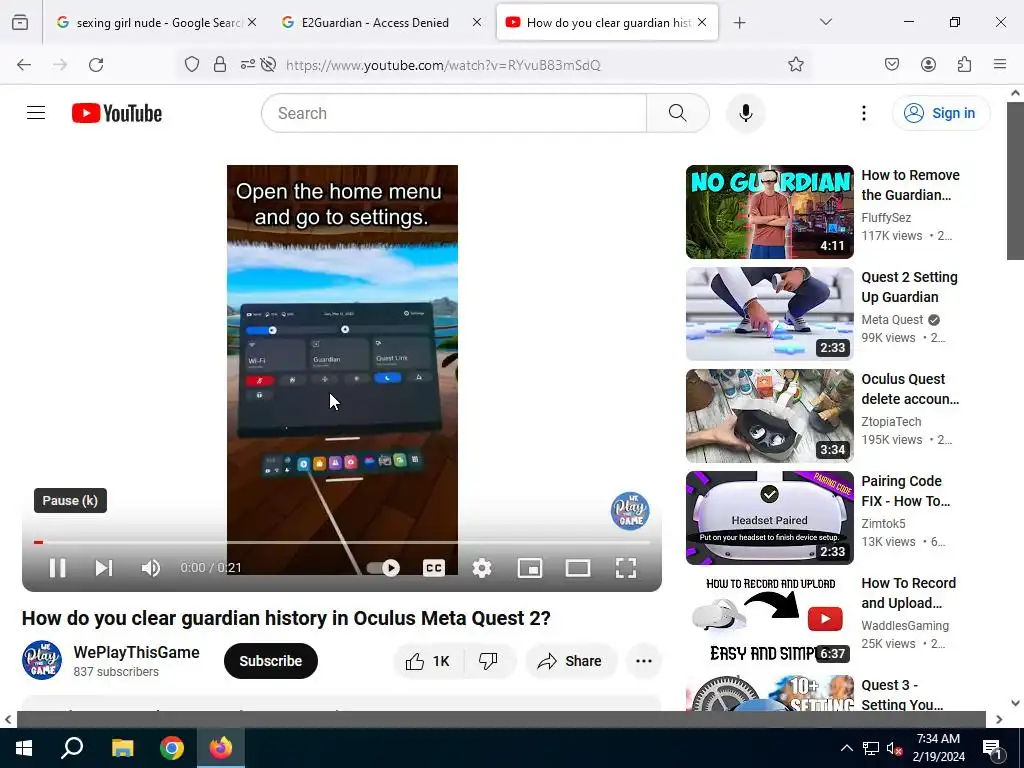1024x768 pixels.
Task: Mute the video volume
Action: [x=150, y=568]
